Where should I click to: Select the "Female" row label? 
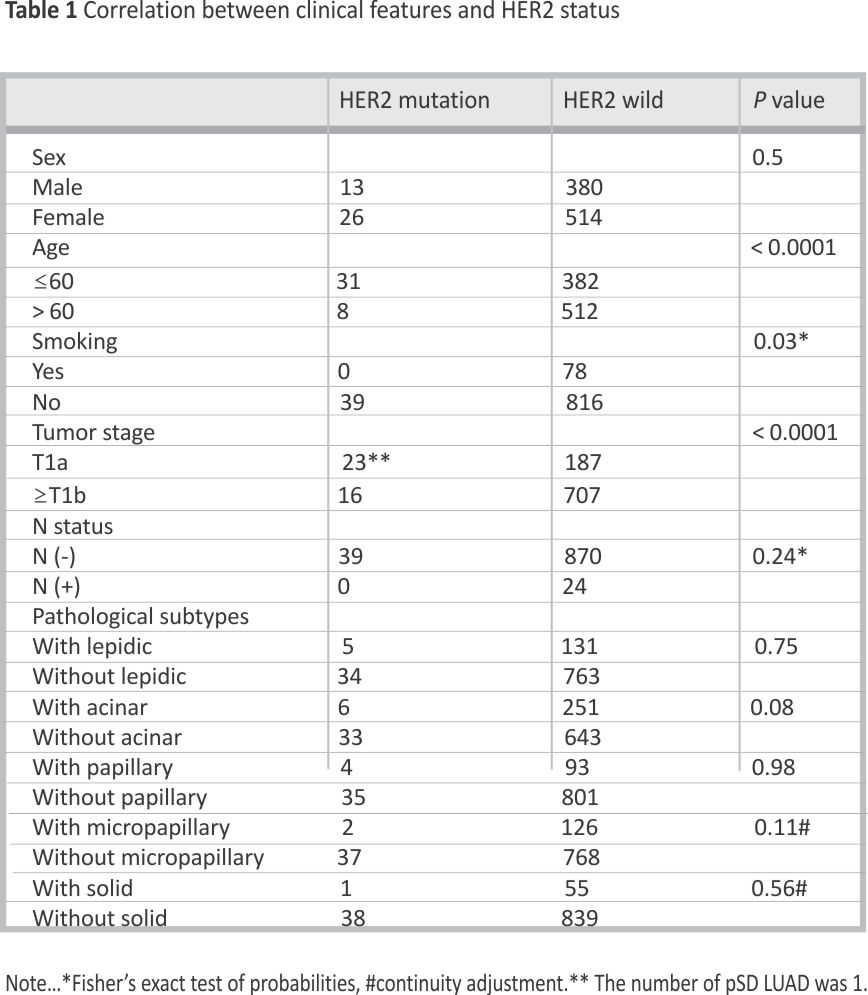click(68, 217)
